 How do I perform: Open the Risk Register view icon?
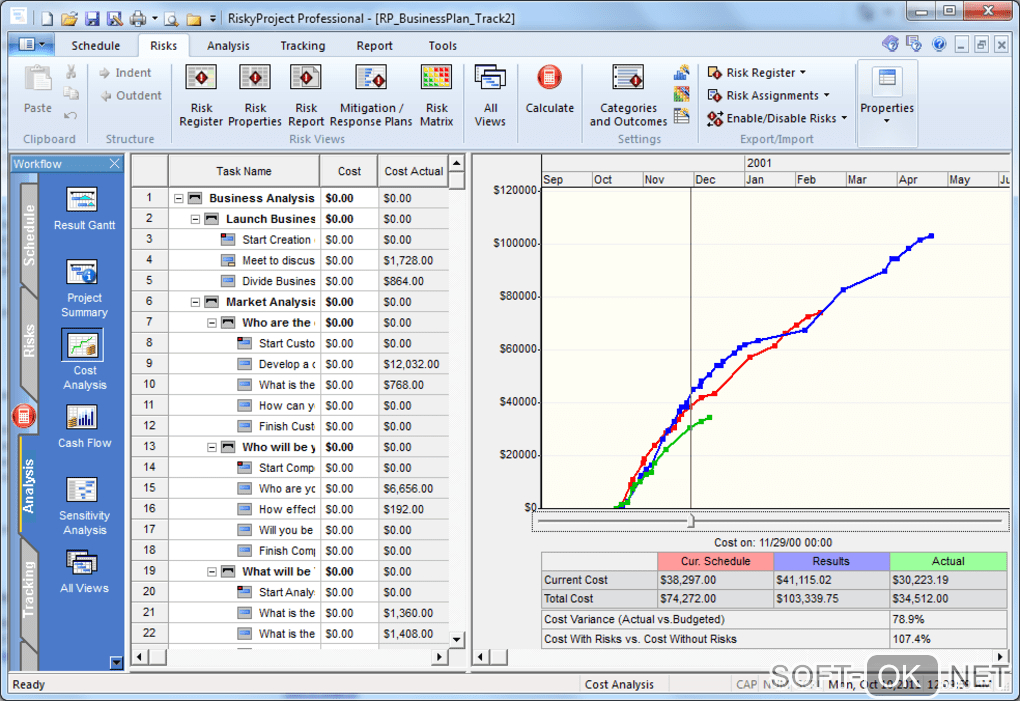[201, 95]
